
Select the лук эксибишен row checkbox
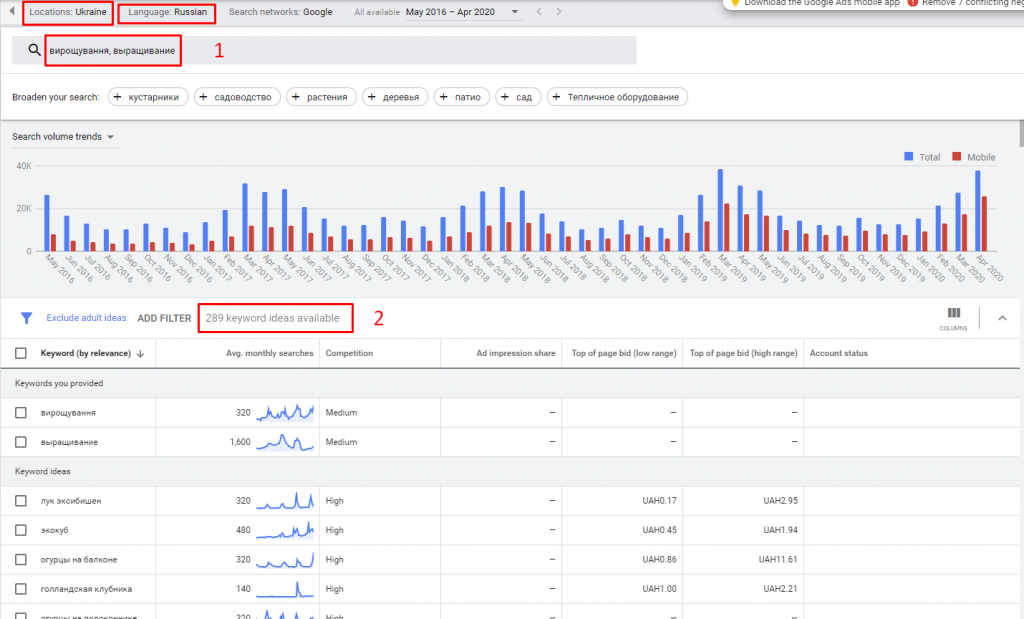(21, 501)
